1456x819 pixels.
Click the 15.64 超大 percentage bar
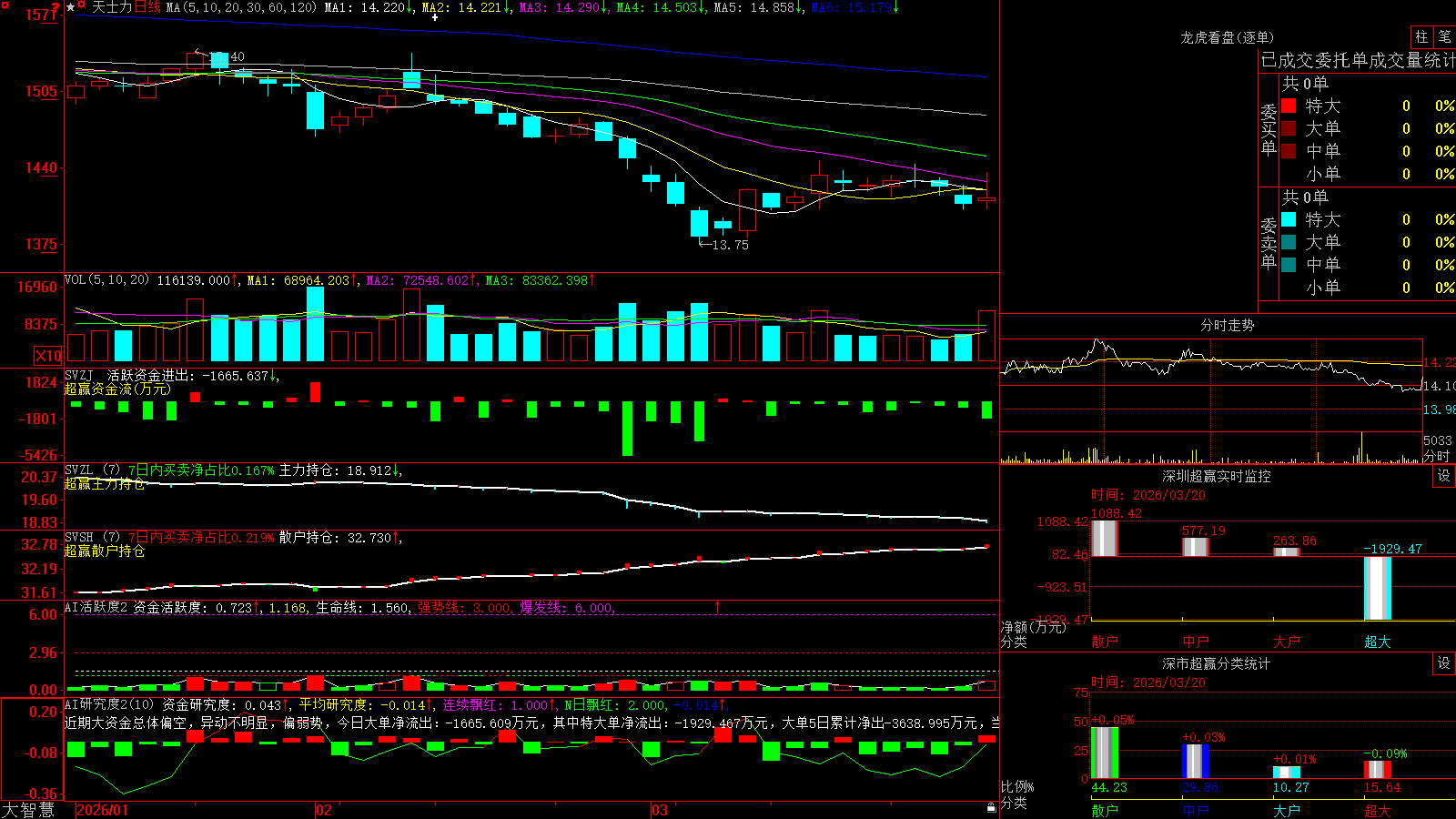1377,770
